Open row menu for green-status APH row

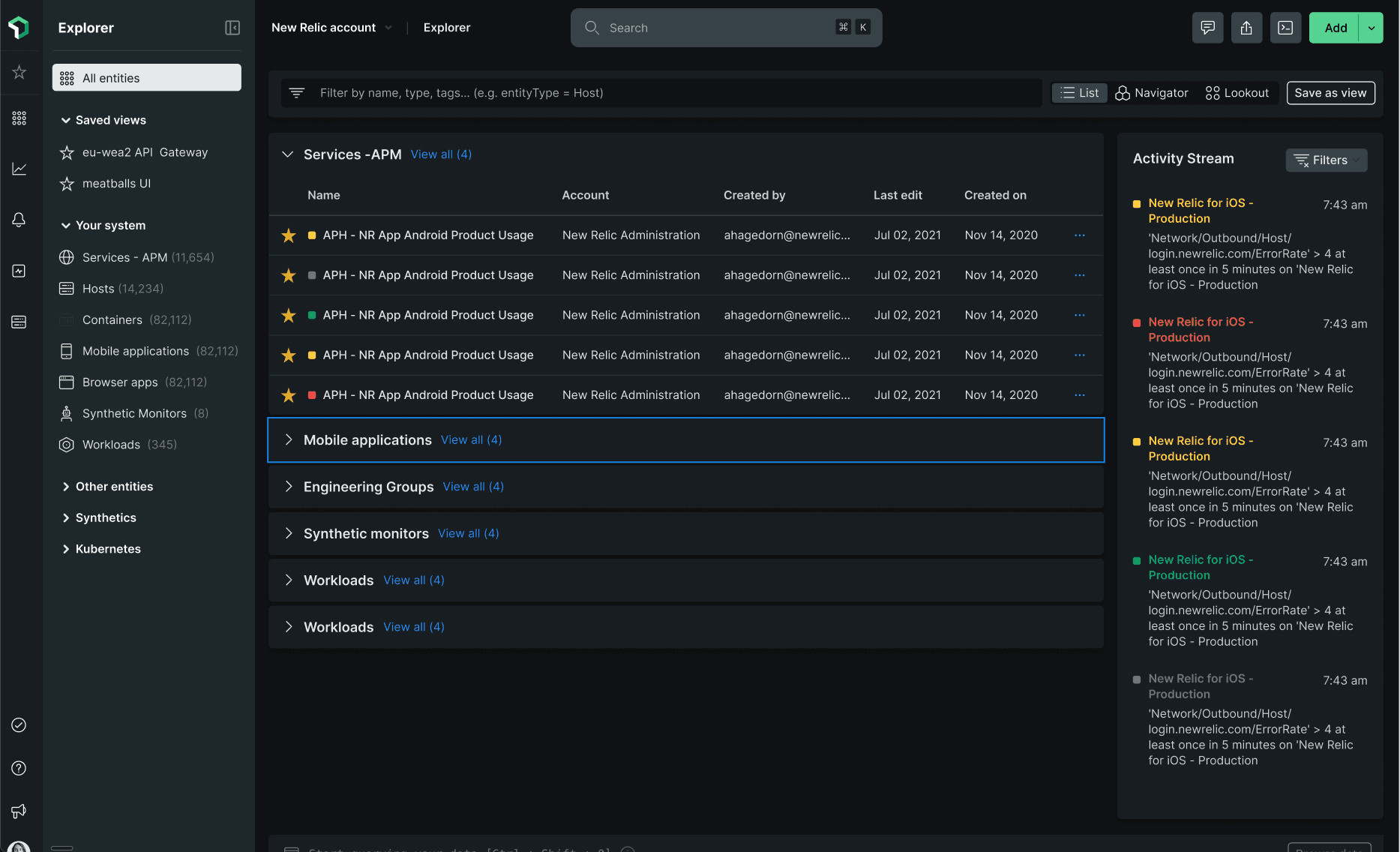(x=1080, y=315)
